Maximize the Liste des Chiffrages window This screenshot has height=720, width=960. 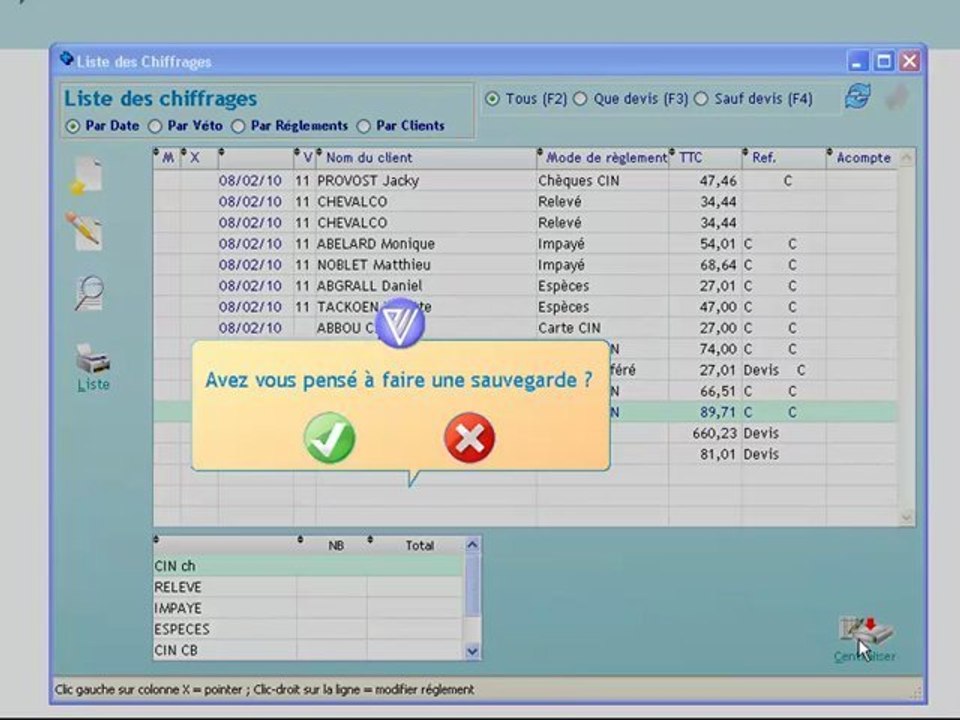click(x=883, y=61)
